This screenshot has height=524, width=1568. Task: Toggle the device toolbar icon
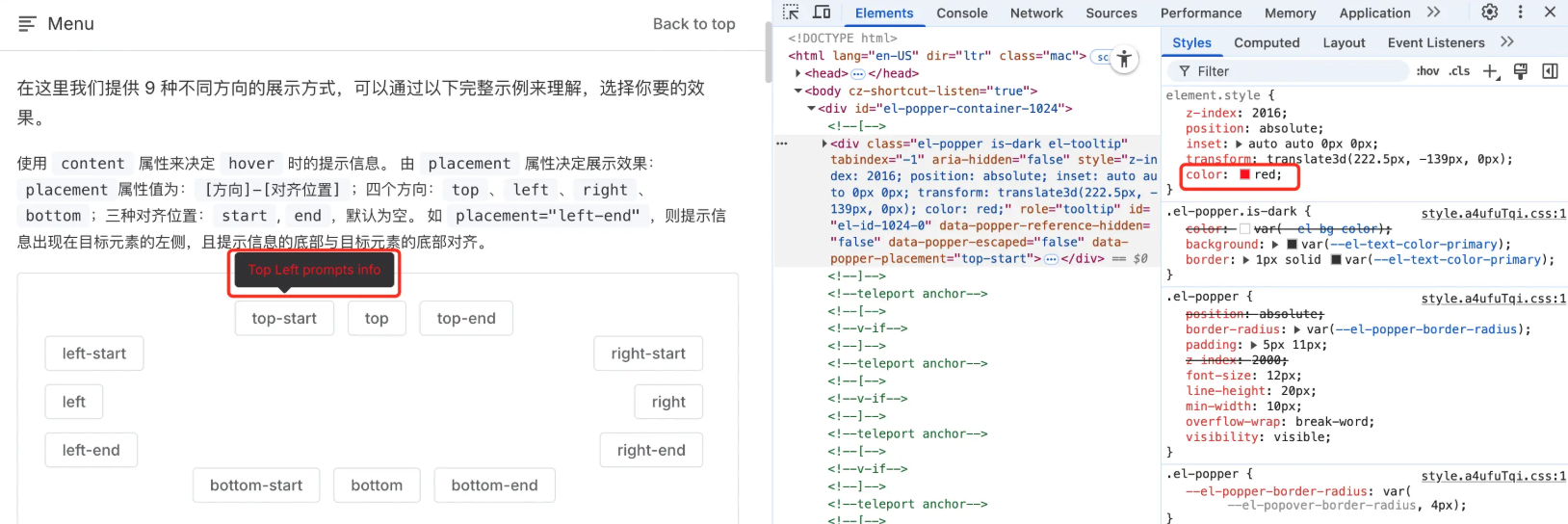[x=822, y=13]
